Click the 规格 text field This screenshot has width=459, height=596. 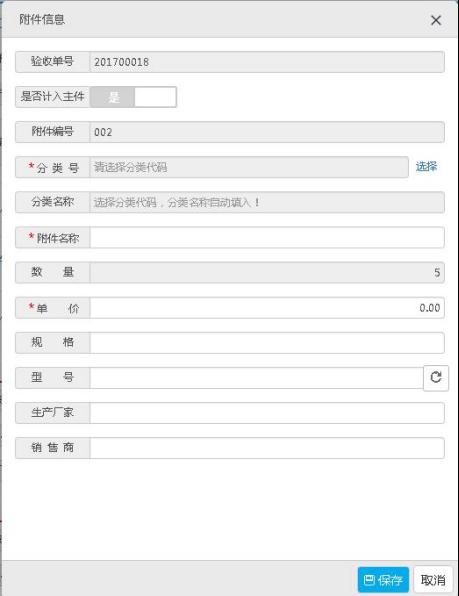[267, 343]
